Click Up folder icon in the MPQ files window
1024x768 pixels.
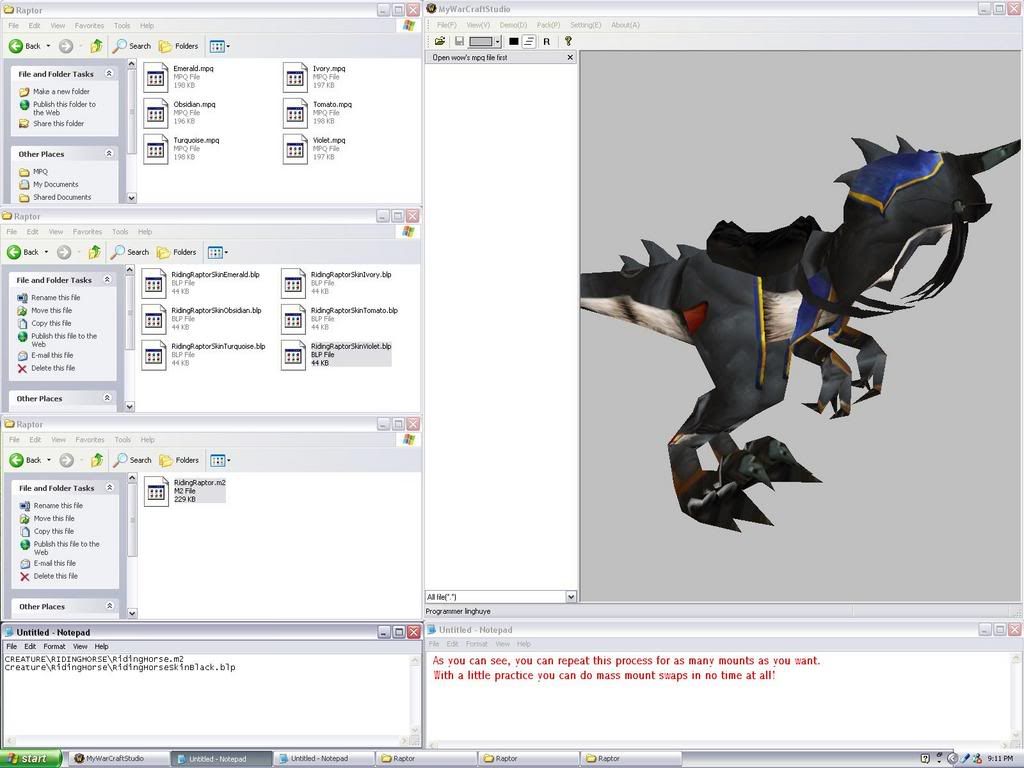[97, 46]
